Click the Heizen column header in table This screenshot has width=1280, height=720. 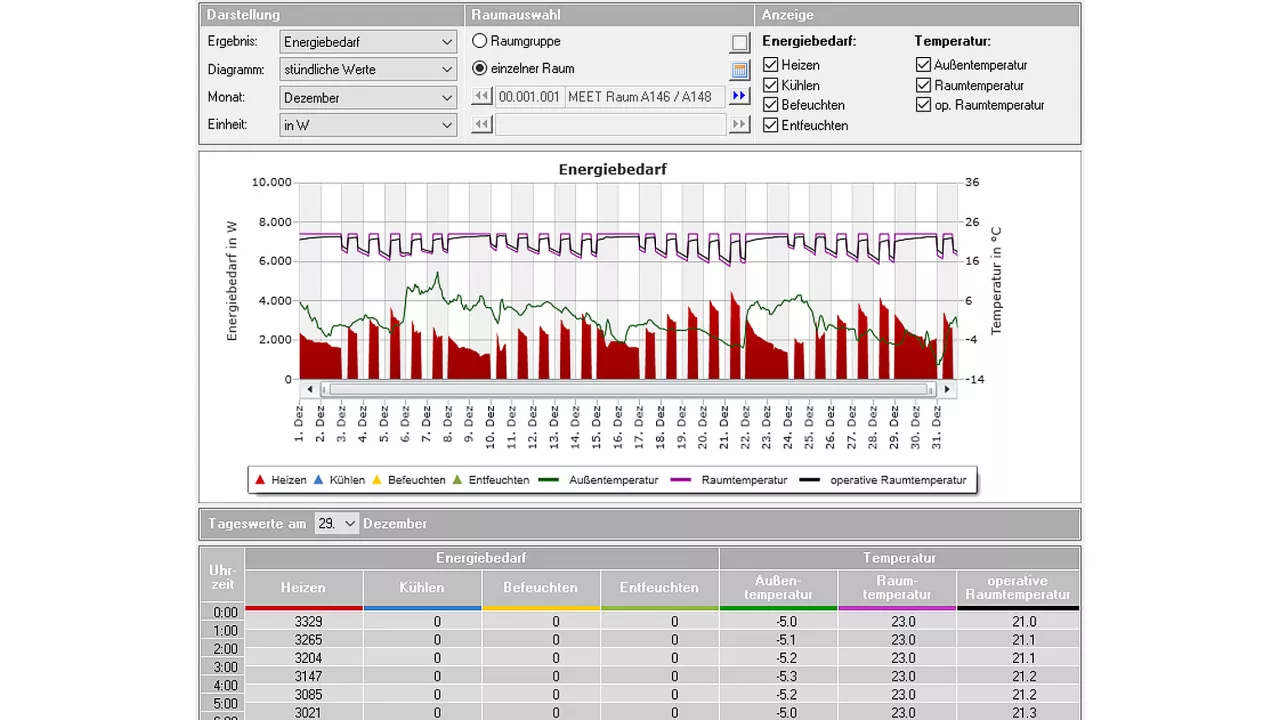(x=303, y=588)
